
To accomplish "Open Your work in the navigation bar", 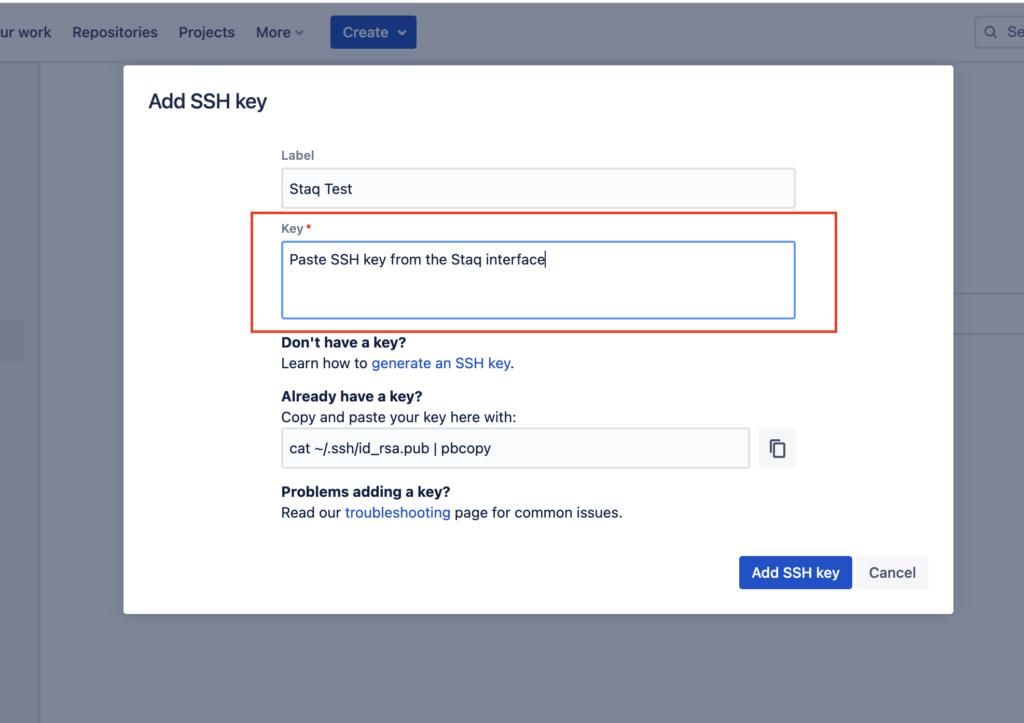I will click(26, 32).
